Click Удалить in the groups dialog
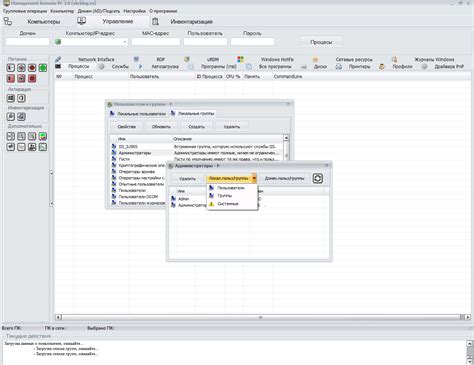The width and height of the screenshot is (474, 365). 232,127
